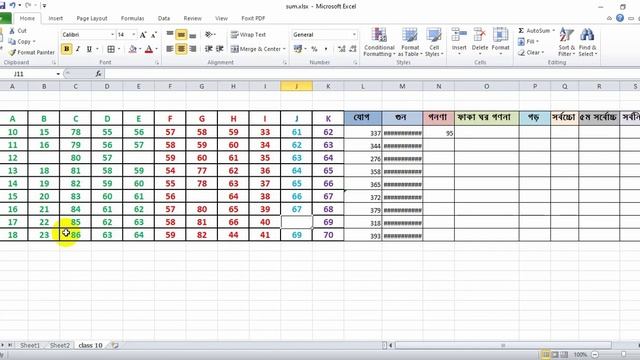640x360 pixels.
Task: Click the Insert Function fx button
Action: [x=98, y=74]
